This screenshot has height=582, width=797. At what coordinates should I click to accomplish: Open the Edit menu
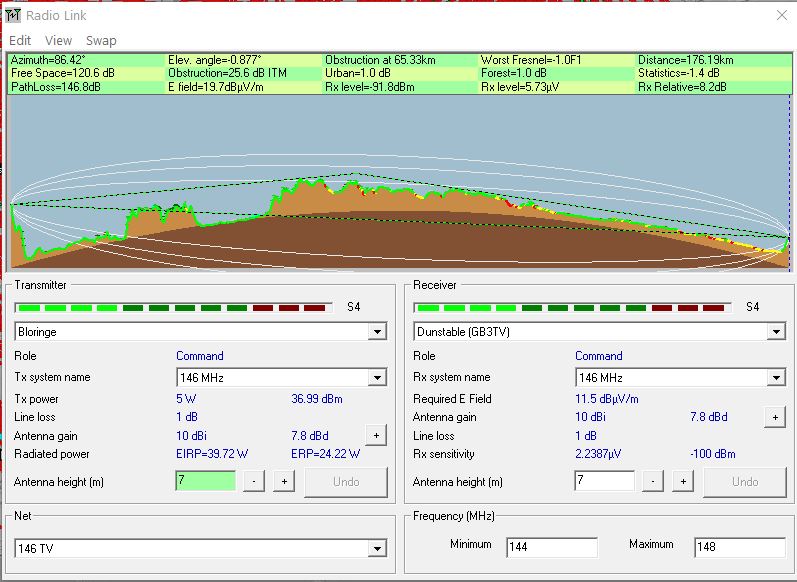pos(20,41)
